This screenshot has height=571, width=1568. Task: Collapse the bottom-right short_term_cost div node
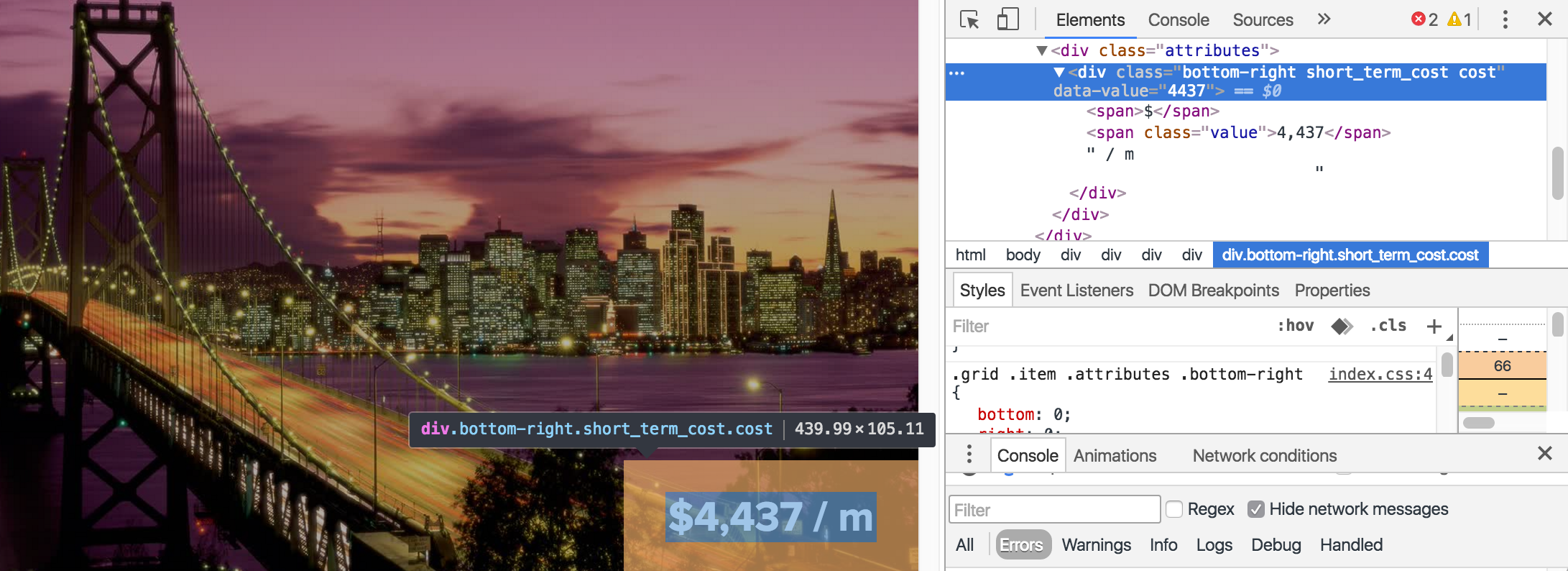point(1059,72)
